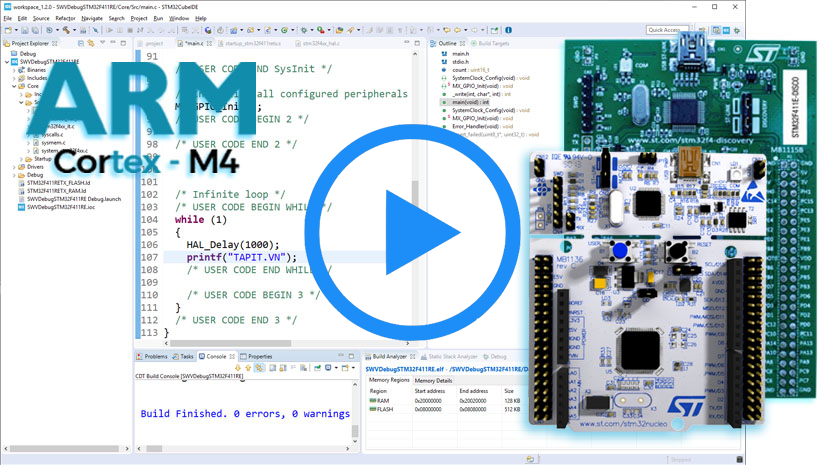Expand the Debug folder in the project tree
The height and width of the screenshot is (465, 825).
(x=14, y=175)
